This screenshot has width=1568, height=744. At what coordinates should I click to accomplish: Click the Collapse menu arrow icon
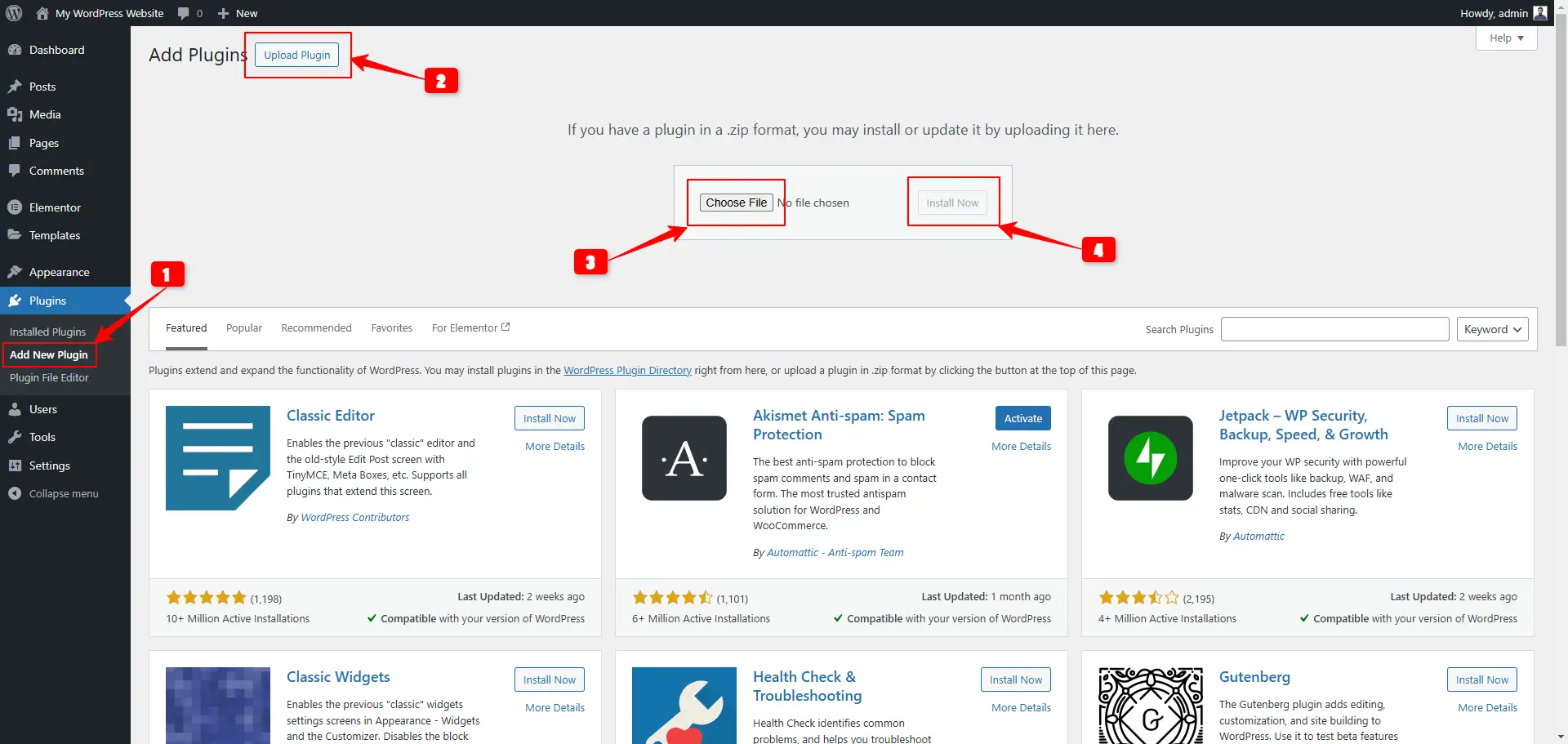(15, 493)
